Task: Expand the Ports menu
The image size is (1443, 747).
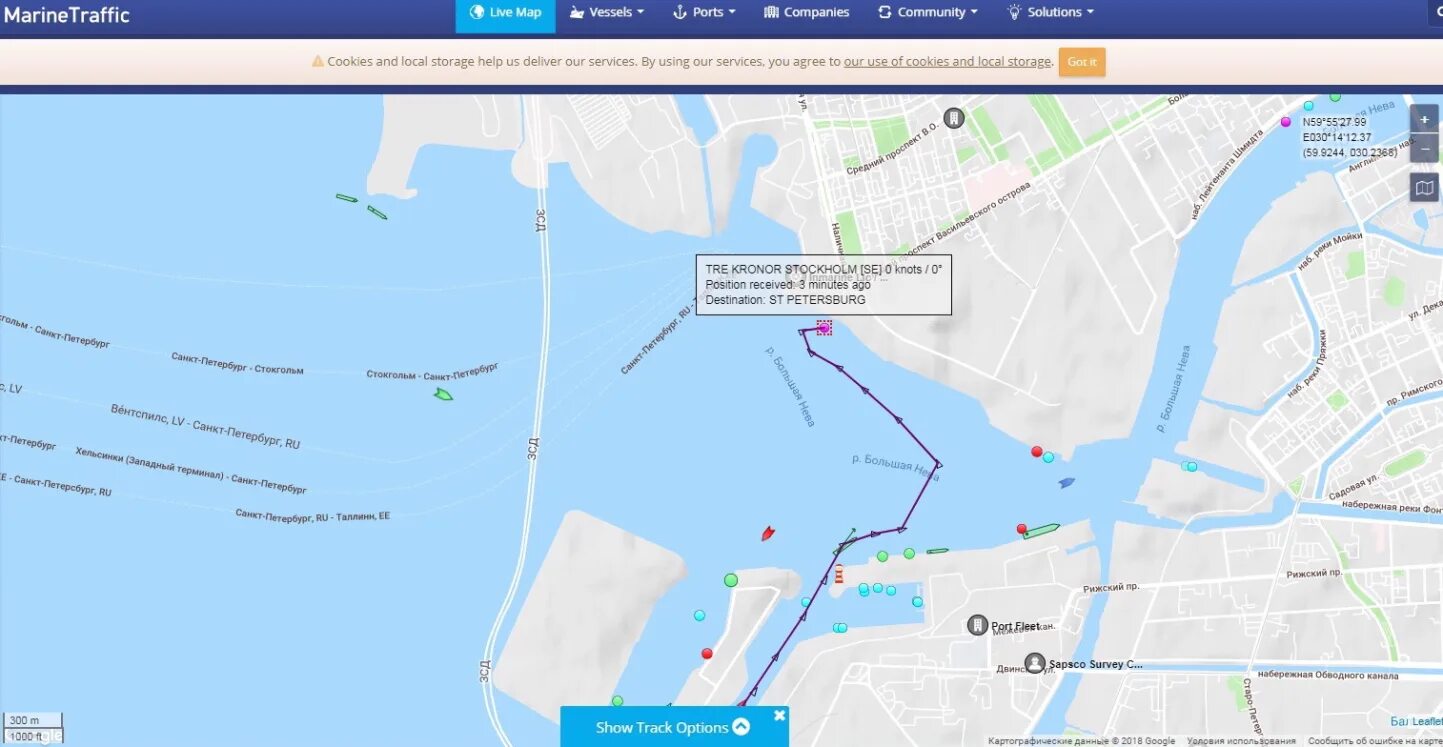Action: (x=704, y=13)
